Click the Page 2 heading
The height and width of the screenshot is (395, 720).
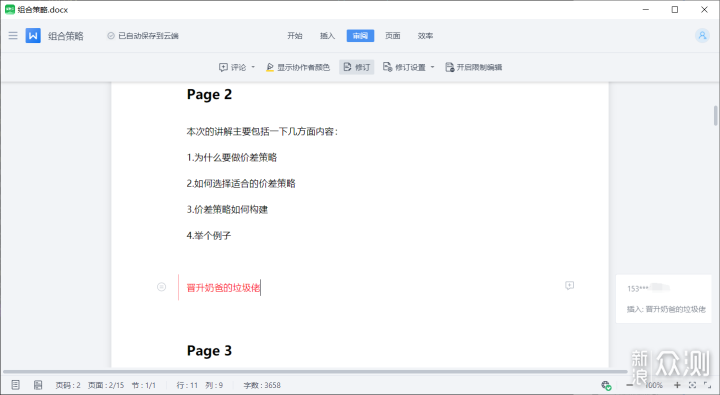tap(209, 94)
